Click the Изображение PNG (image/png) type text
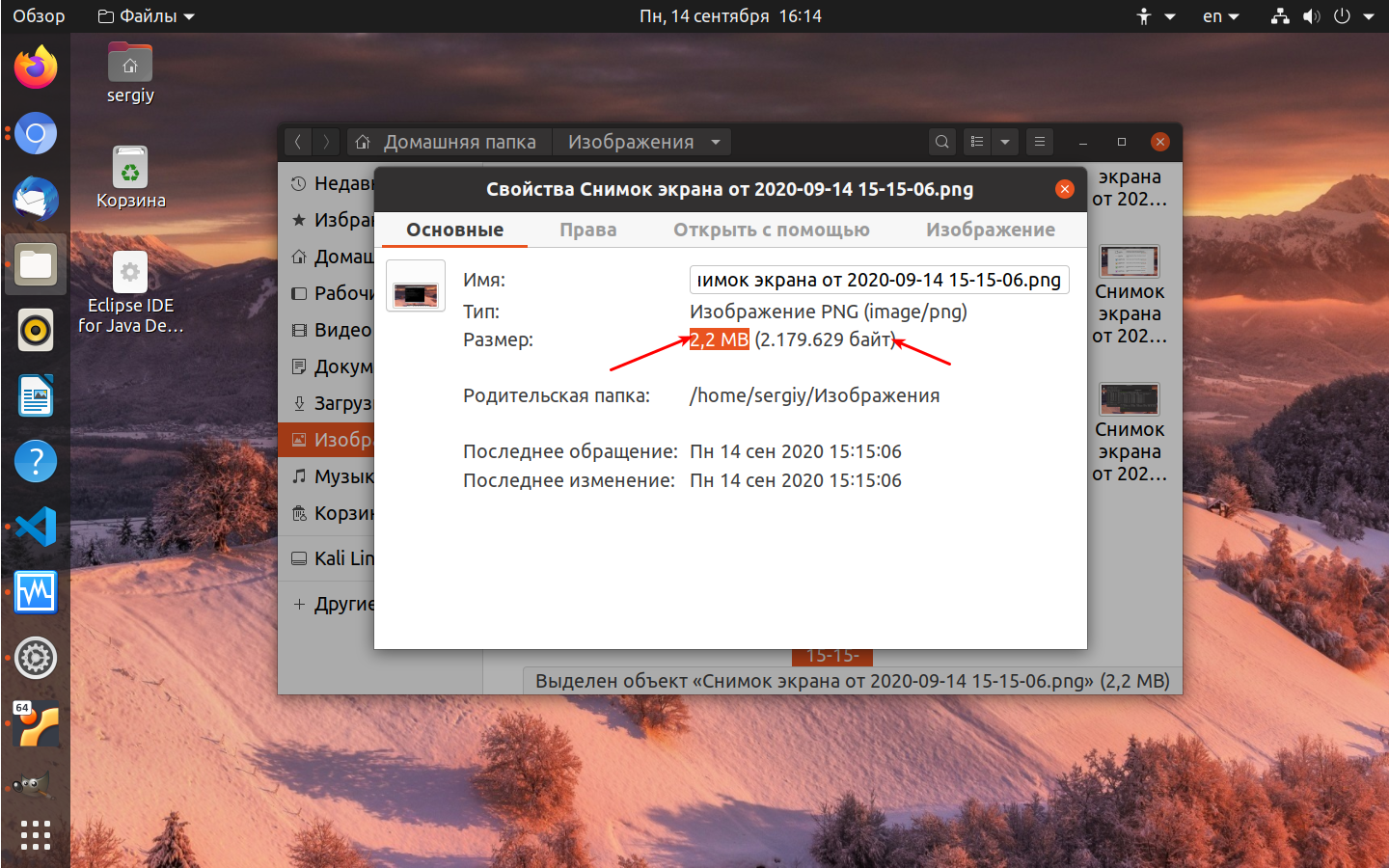Viewport: 1389px width, 868px height. pos(829,312)
